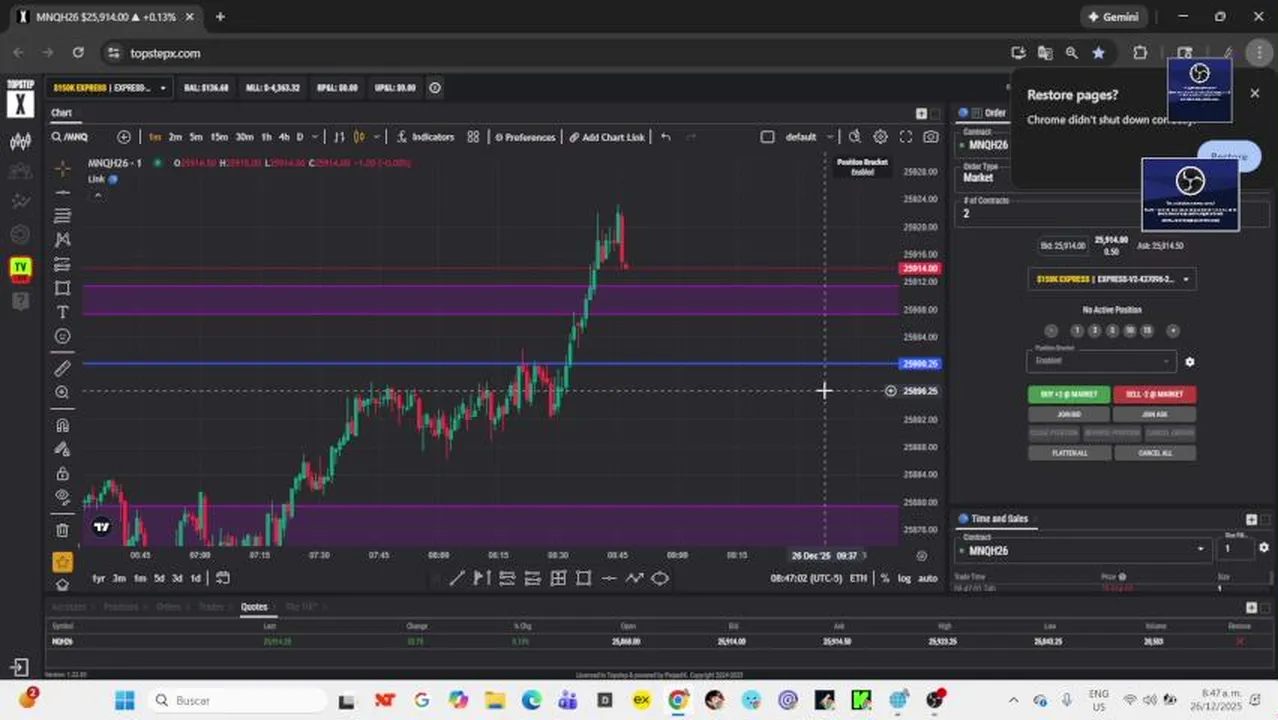Screen dimensions: 1278x720
Task: Select the crosshair cursor tool
Action: click(62, 168)
